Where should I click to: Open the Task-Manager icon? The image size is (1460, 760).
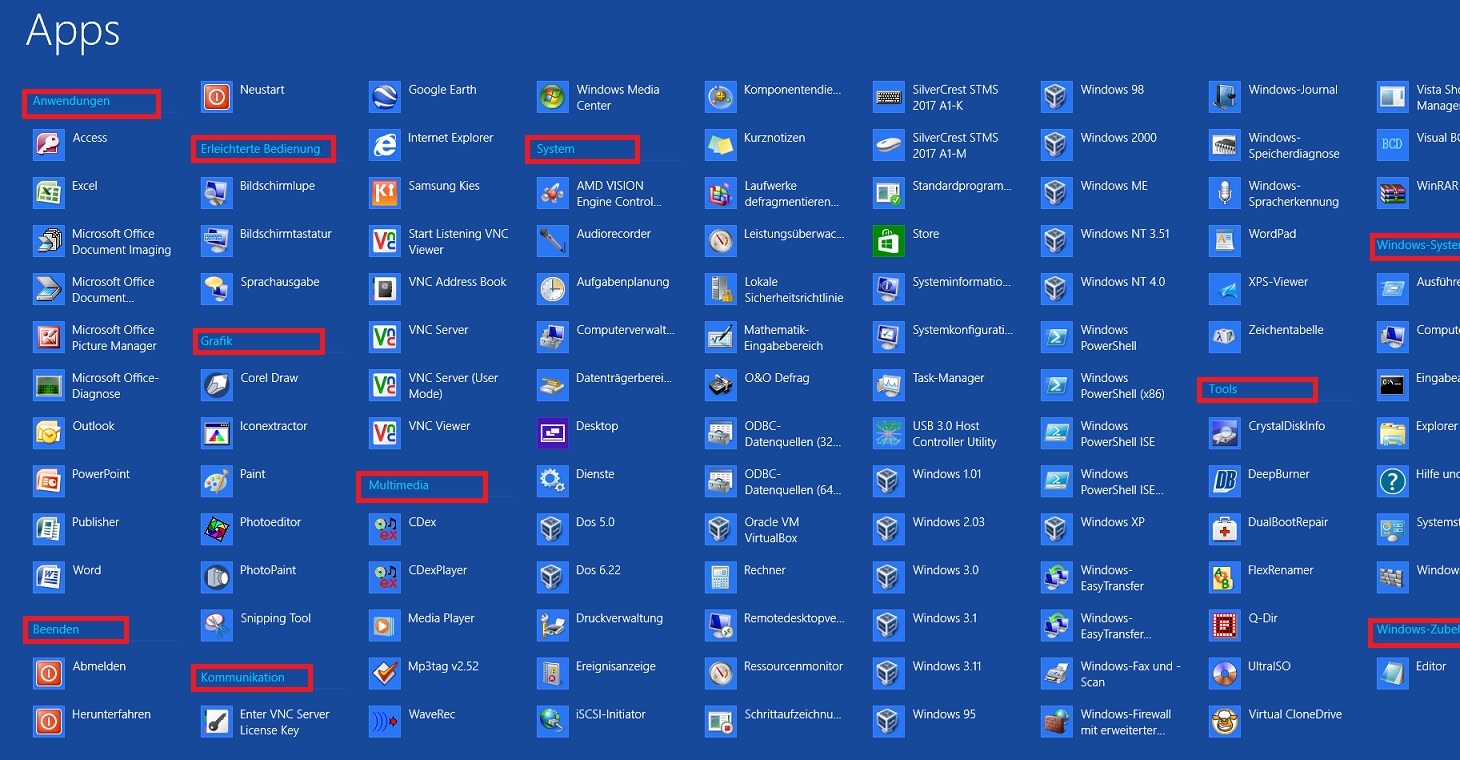888,385
